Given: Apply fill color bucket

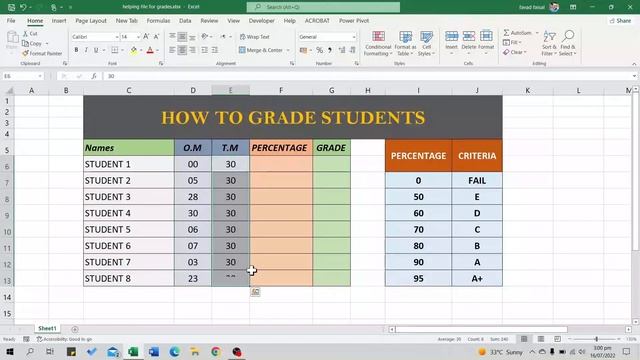Looking at the screenshot, I should click(x=134, y=50).
